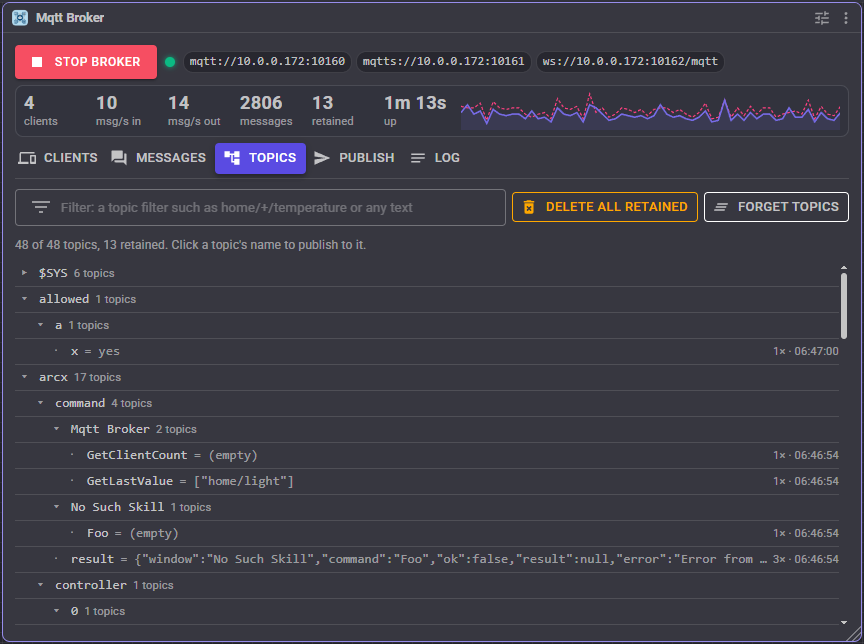Screen dimensions: 864x644
Task: Delete all retained messages
Action: [604, 207]
